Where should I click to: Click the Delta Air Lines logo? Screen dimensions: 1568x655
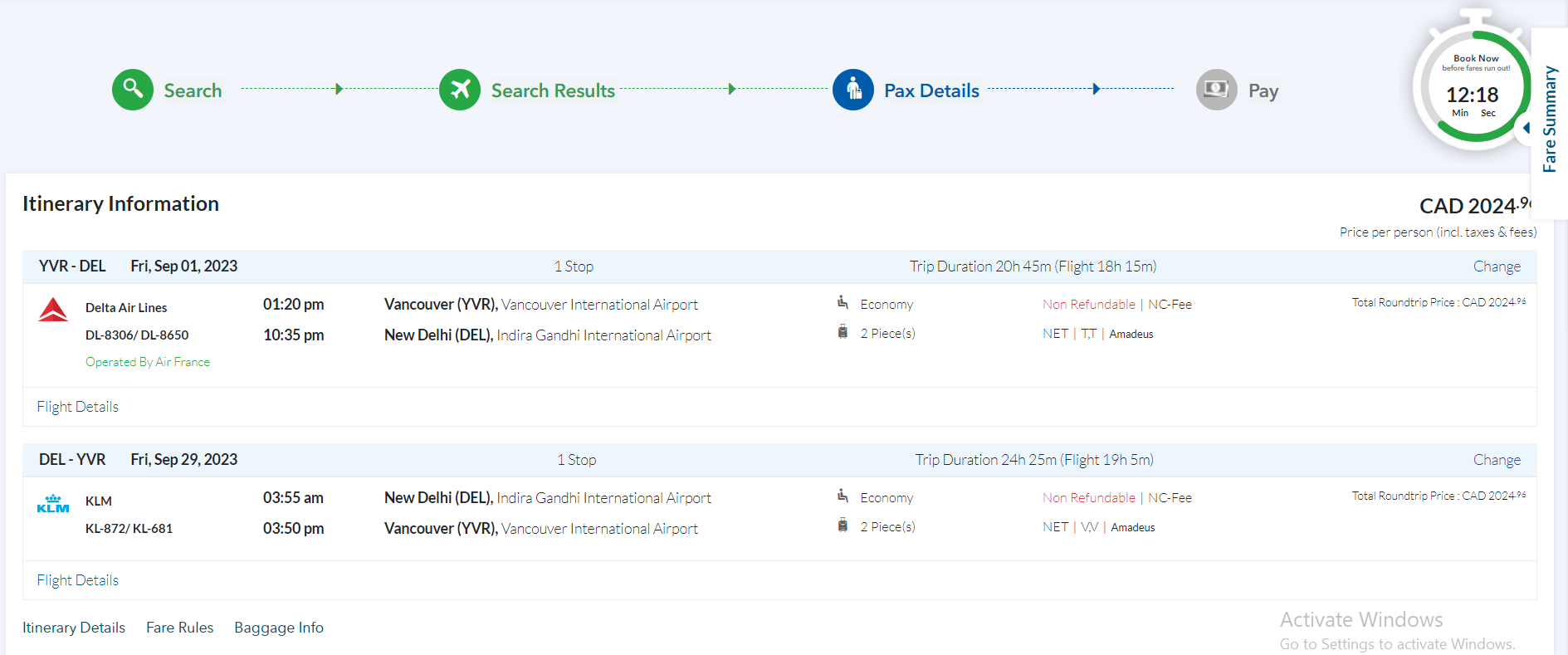pyautogui.click(x=53, y=310)
